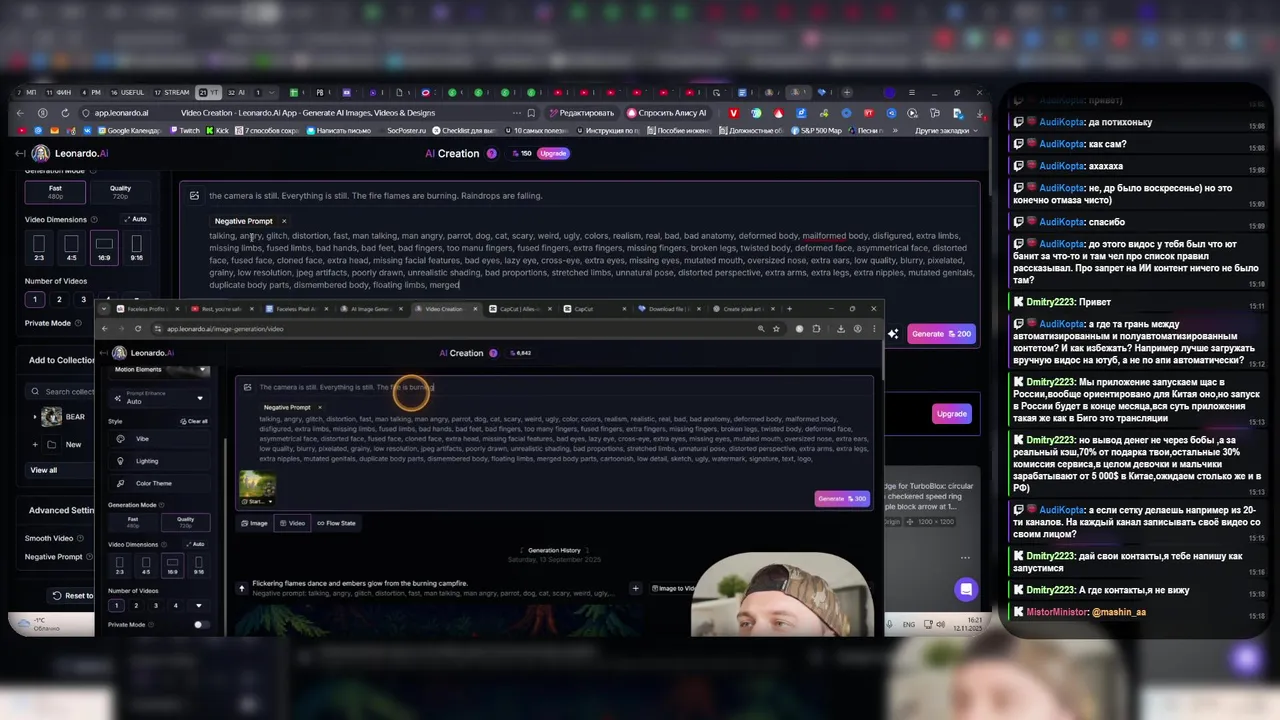Click bookmark star in front window address bar
This screenshot has height=720, width=1280.
point(776,329)
